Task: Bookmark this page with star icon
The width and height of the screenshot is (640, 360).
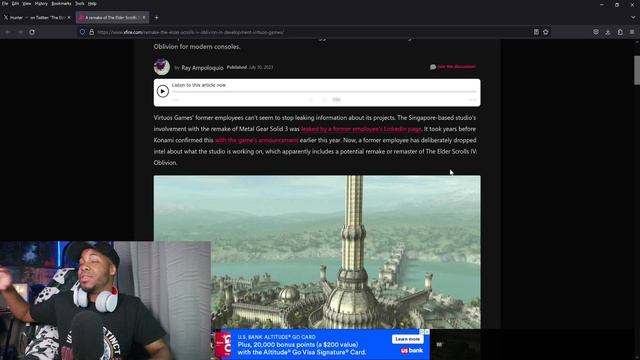Action: click(546, 32)
